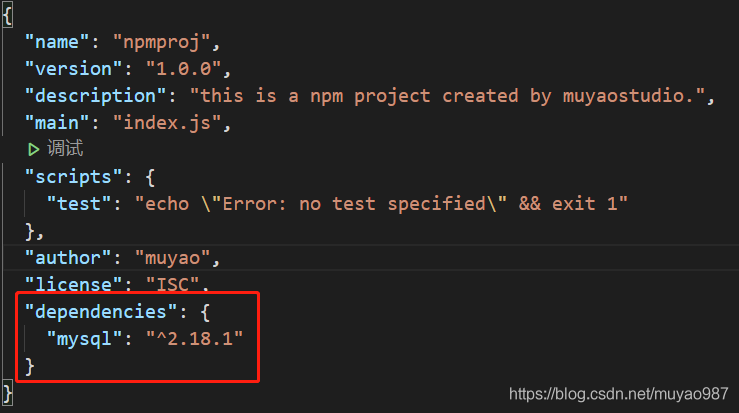Click the final closing brace of the file
The width and height of the screenshot is (739, 413).
pos(8,393)
